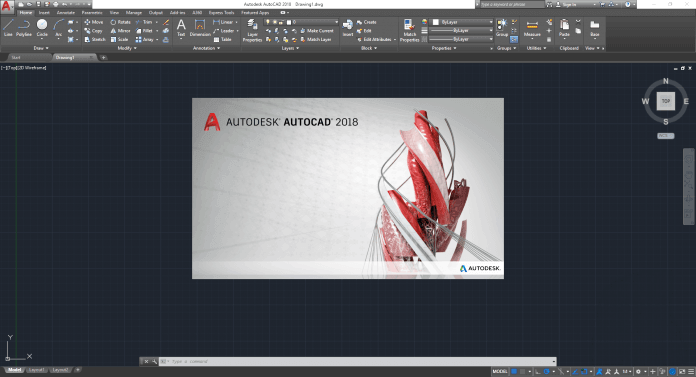
Task: Select the Circle tool
Action: coord(42,28)
